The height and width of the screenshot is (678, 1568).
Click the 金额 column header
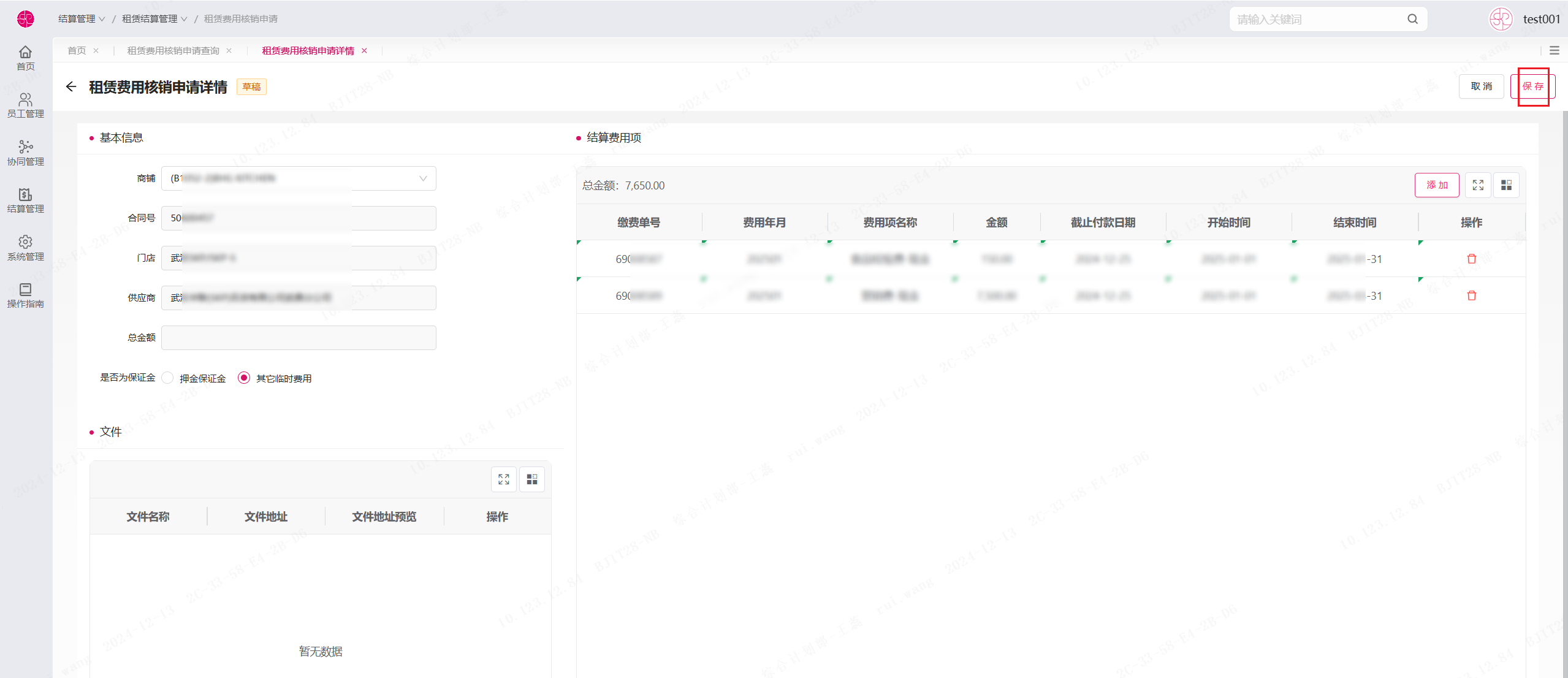[997, 223]
